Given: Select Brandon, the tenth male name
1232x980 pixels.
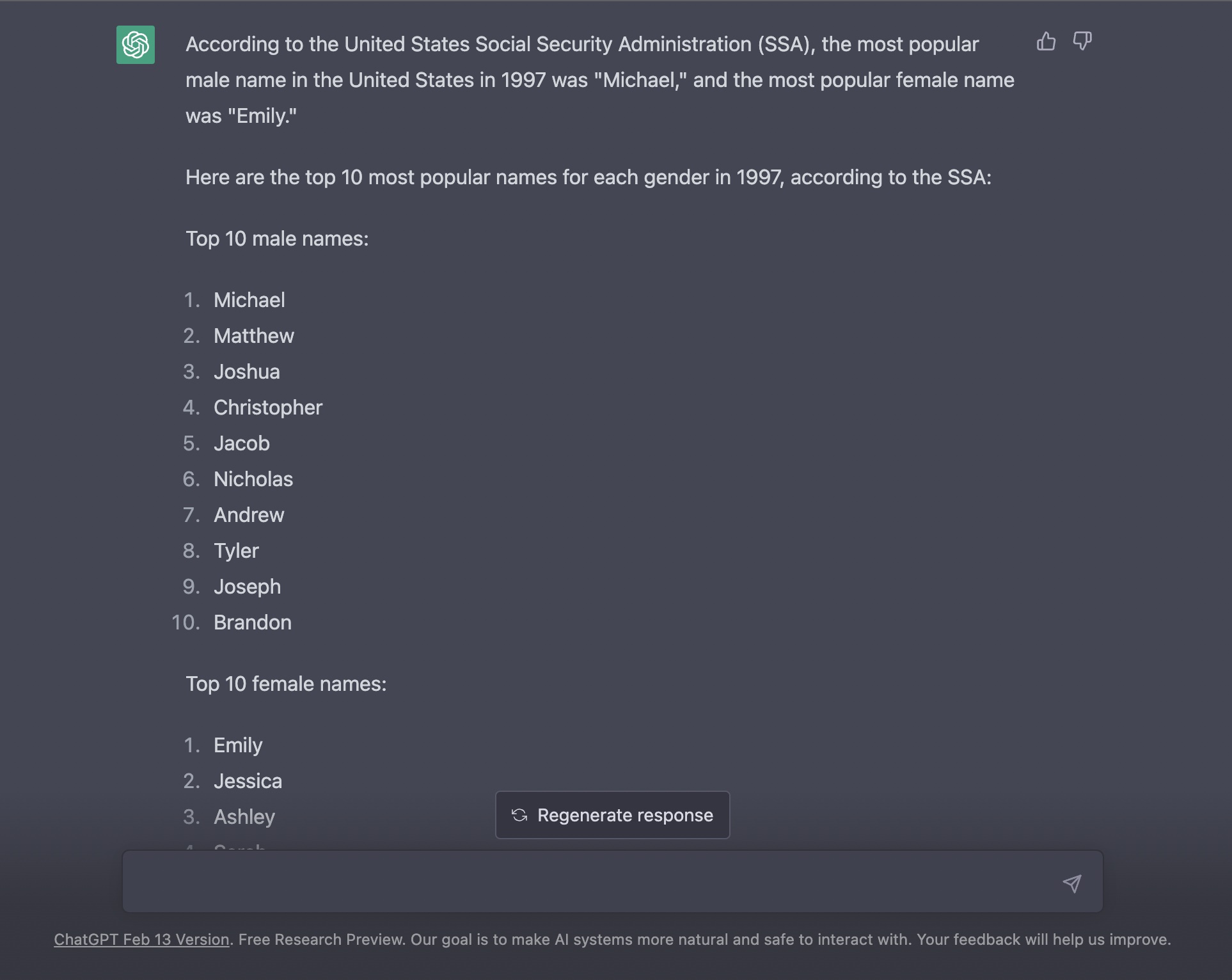Looking at the screenshot, I should point(253,622).
